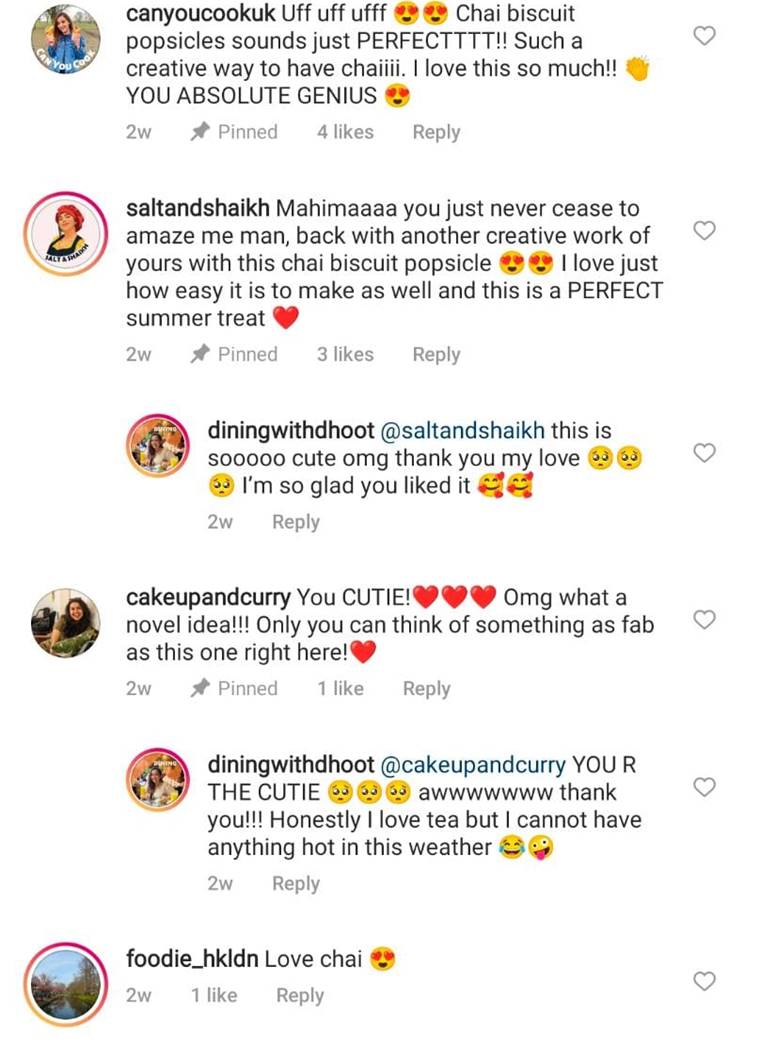
Task: Reply to saltandshaikh's pinned comment
Action: [x=436, y=354]
